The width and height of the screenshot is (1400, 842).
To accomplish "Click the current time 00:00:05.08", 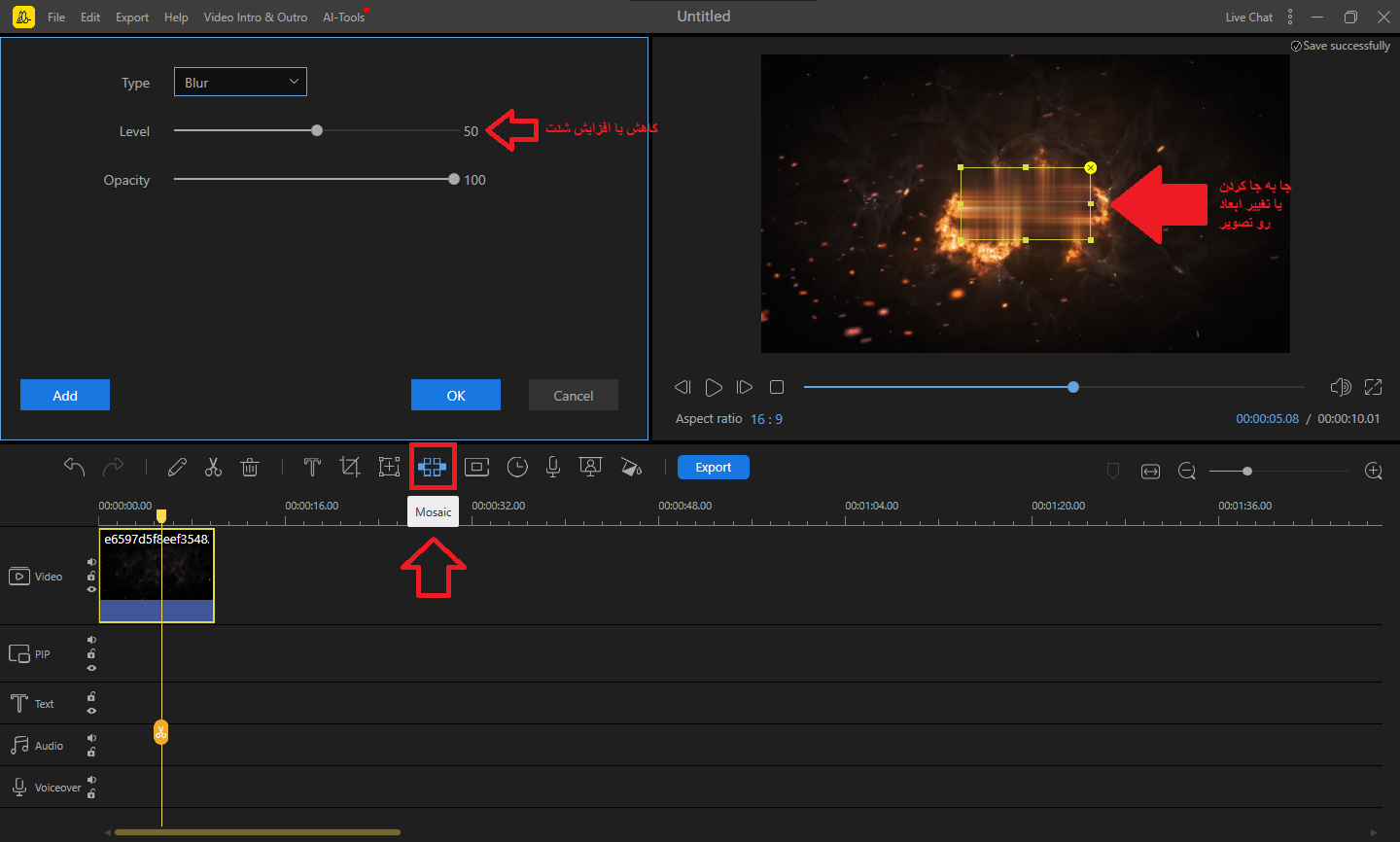I will tap(1267, 419).
